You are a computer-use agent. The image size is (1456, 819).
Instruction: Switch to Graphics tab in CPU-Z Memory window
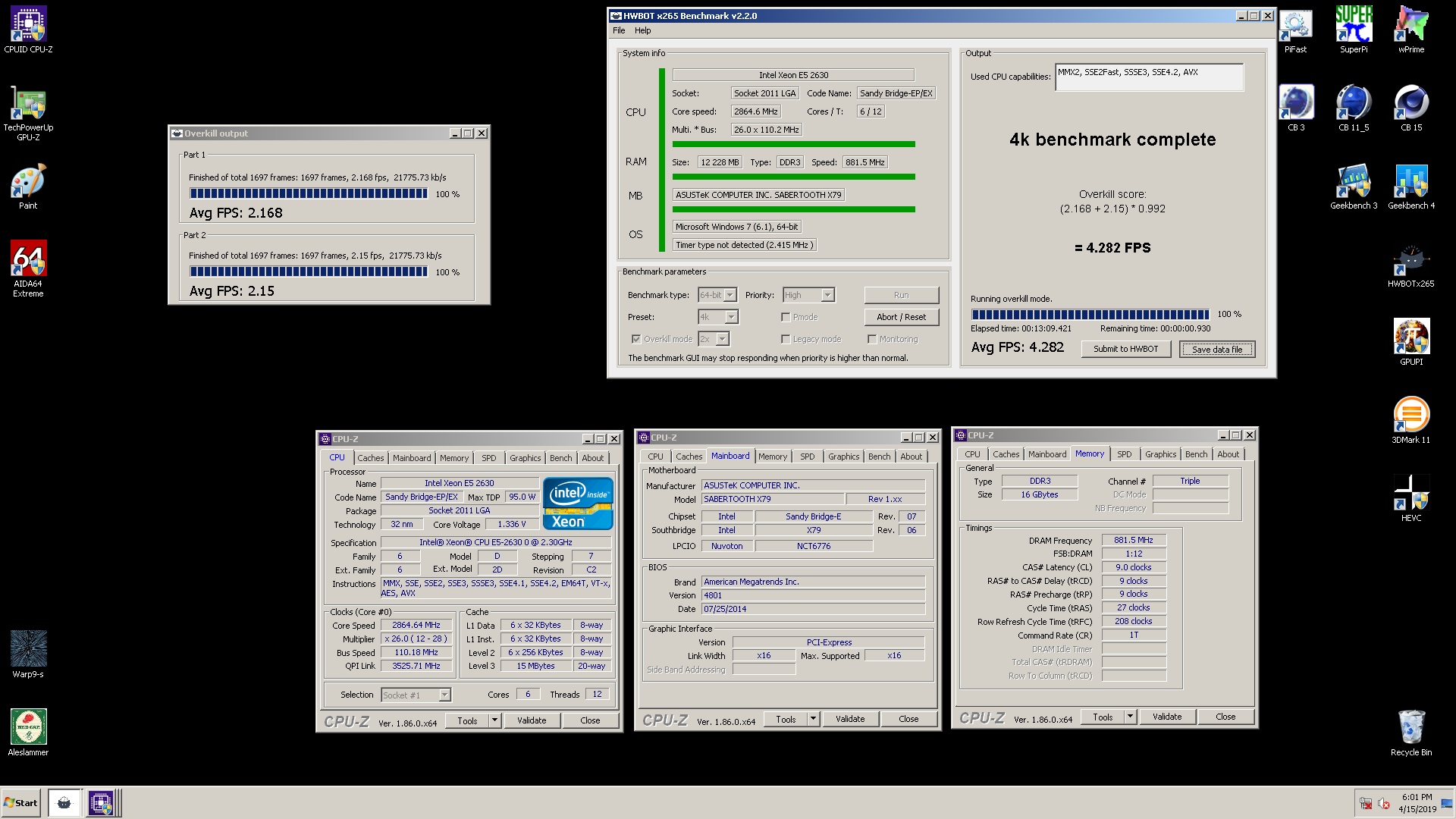pyautogui.click(x=1161, y=454)
